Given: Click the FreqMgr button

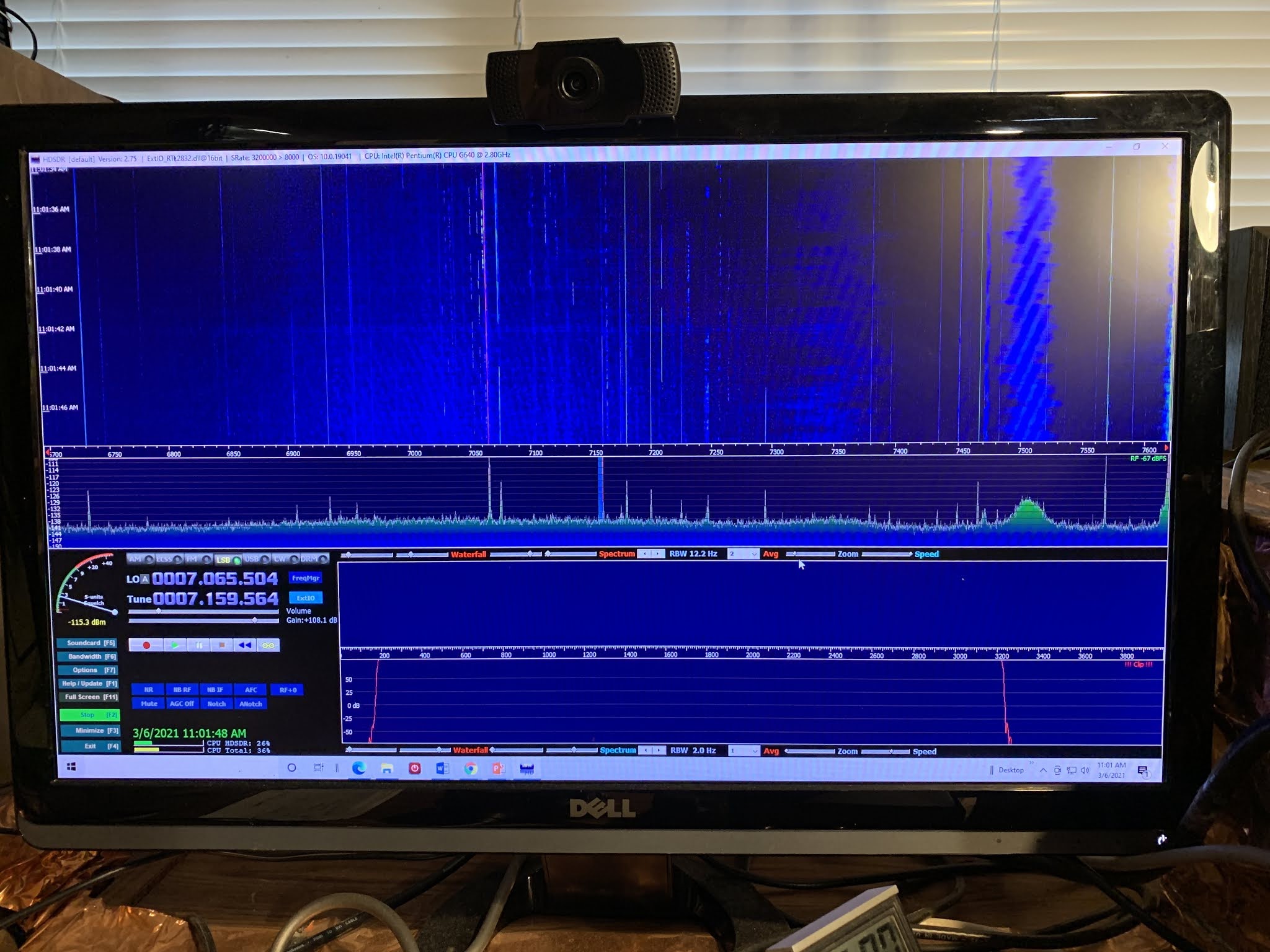Looking at the screenshot, I should point(305,578).
